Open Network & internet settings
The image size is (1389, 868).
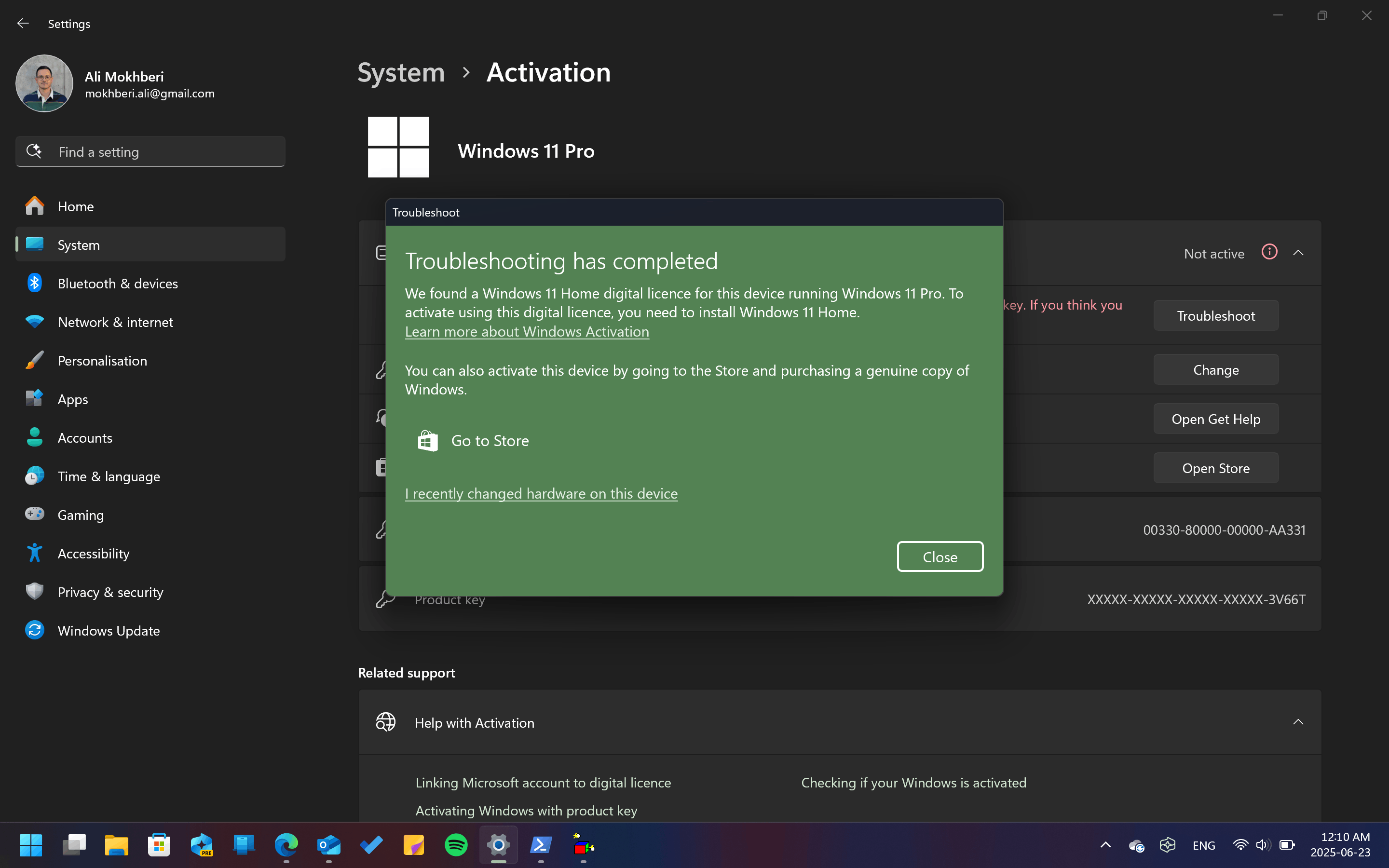(x=150, y=322)
